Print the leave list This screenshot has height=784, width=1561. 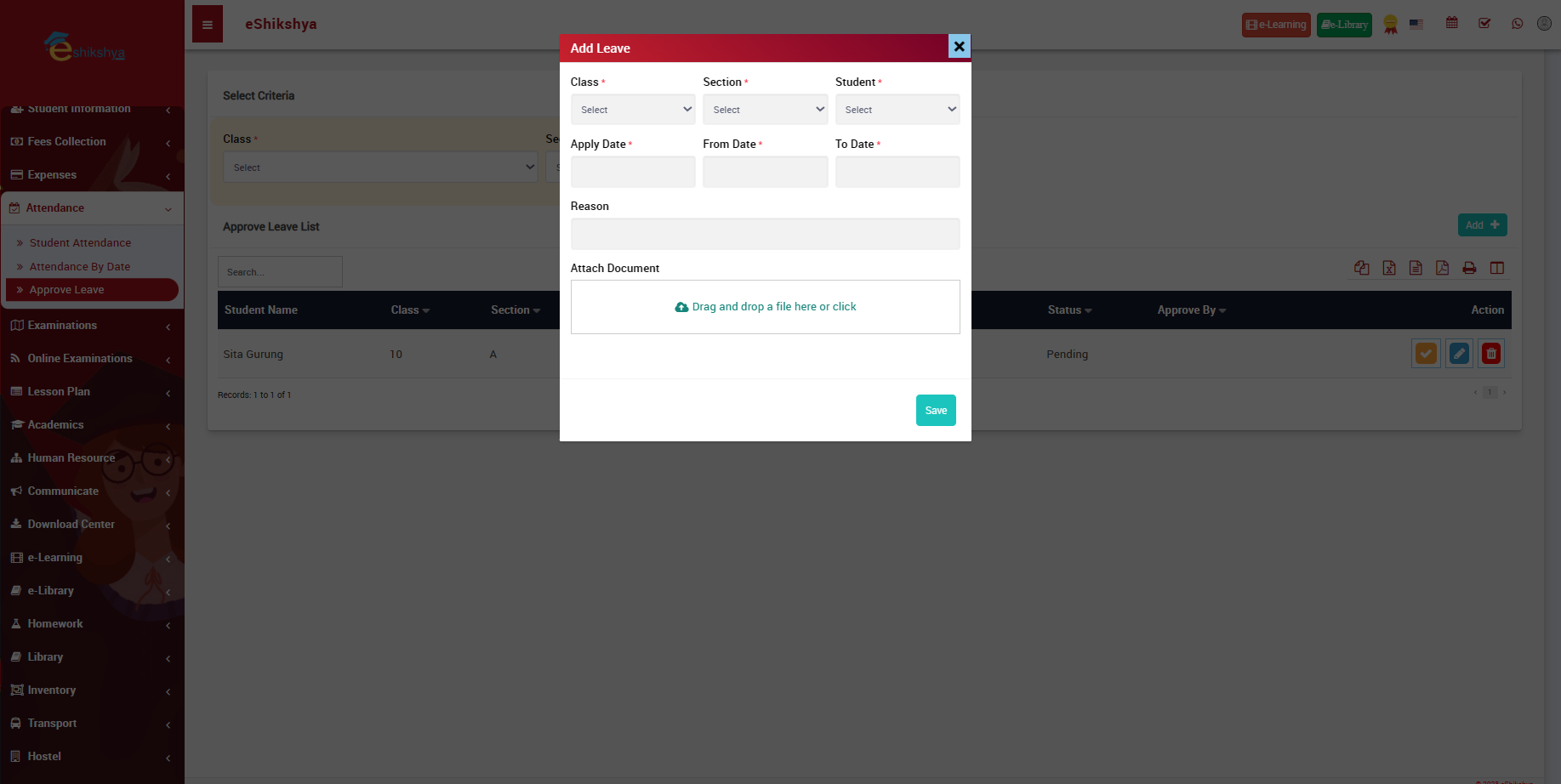(x=1469, y=269)
